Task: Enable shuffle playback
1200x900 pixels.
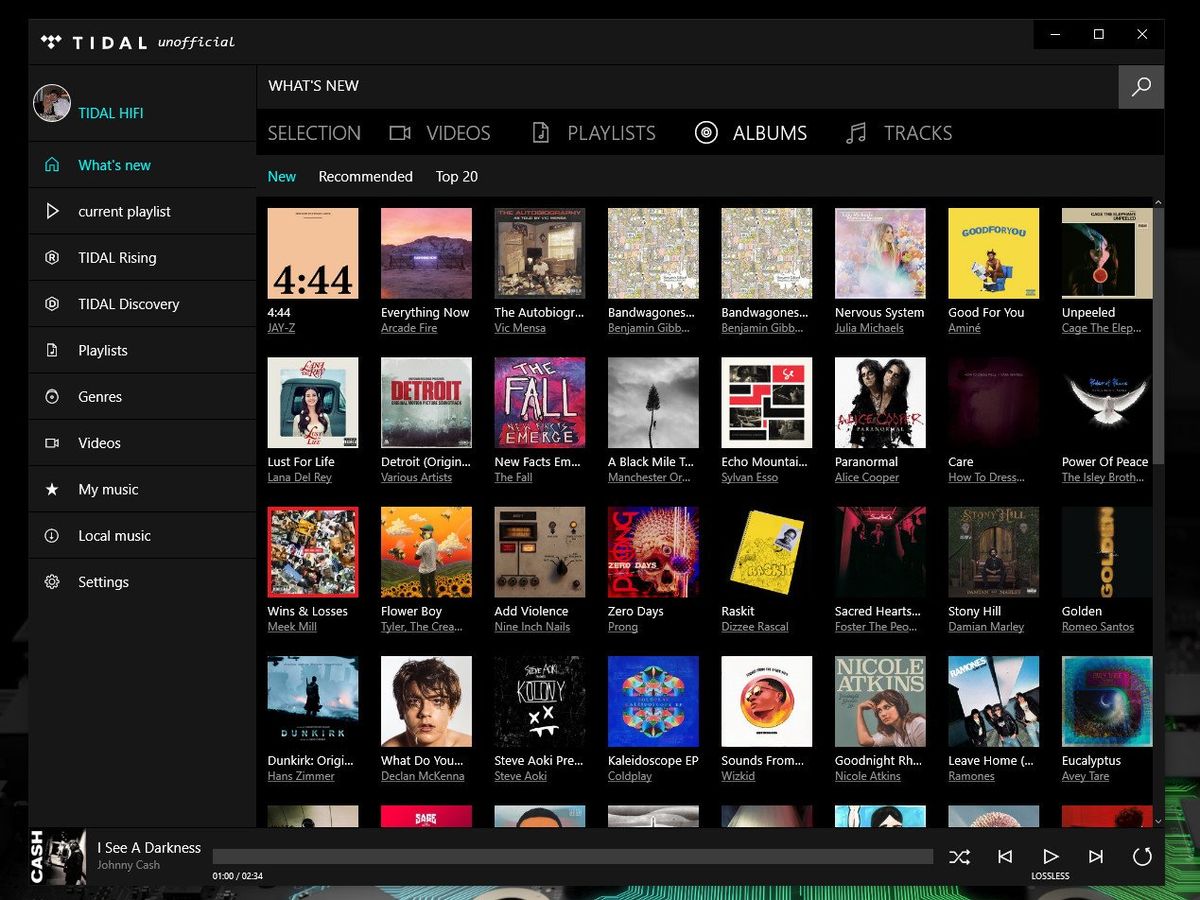Action: (959, 857)
